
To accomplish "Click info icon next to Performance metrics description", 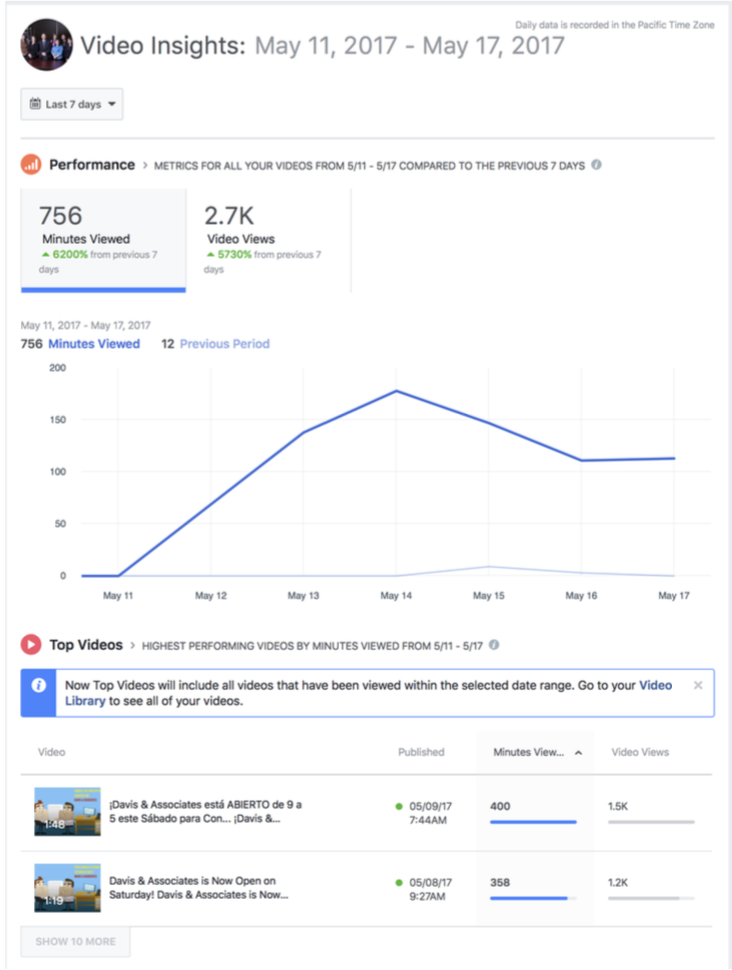I will (596, 165).
